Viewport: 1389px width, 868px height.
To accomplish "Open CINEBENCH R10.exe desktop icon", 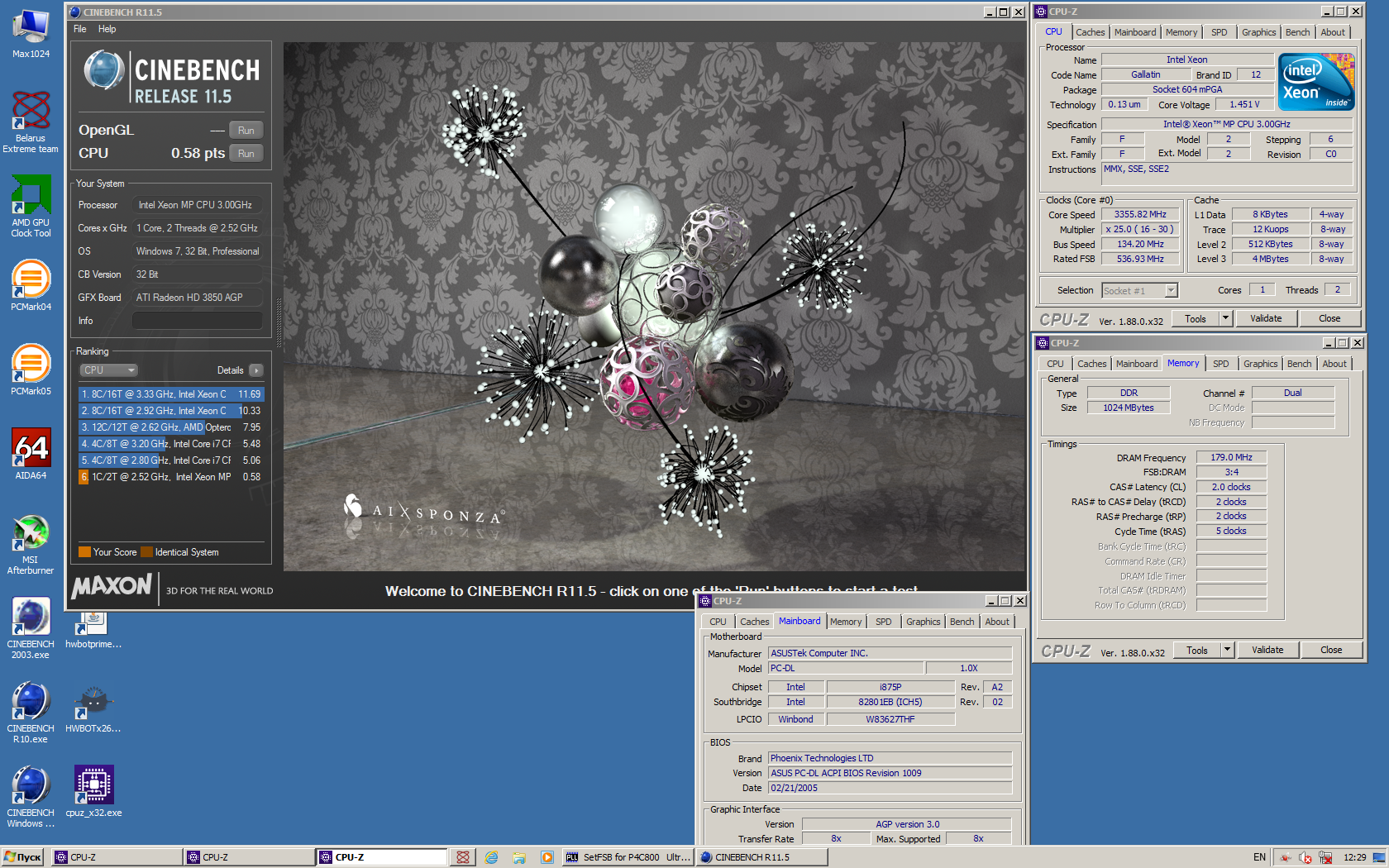I will pos(31,713).
